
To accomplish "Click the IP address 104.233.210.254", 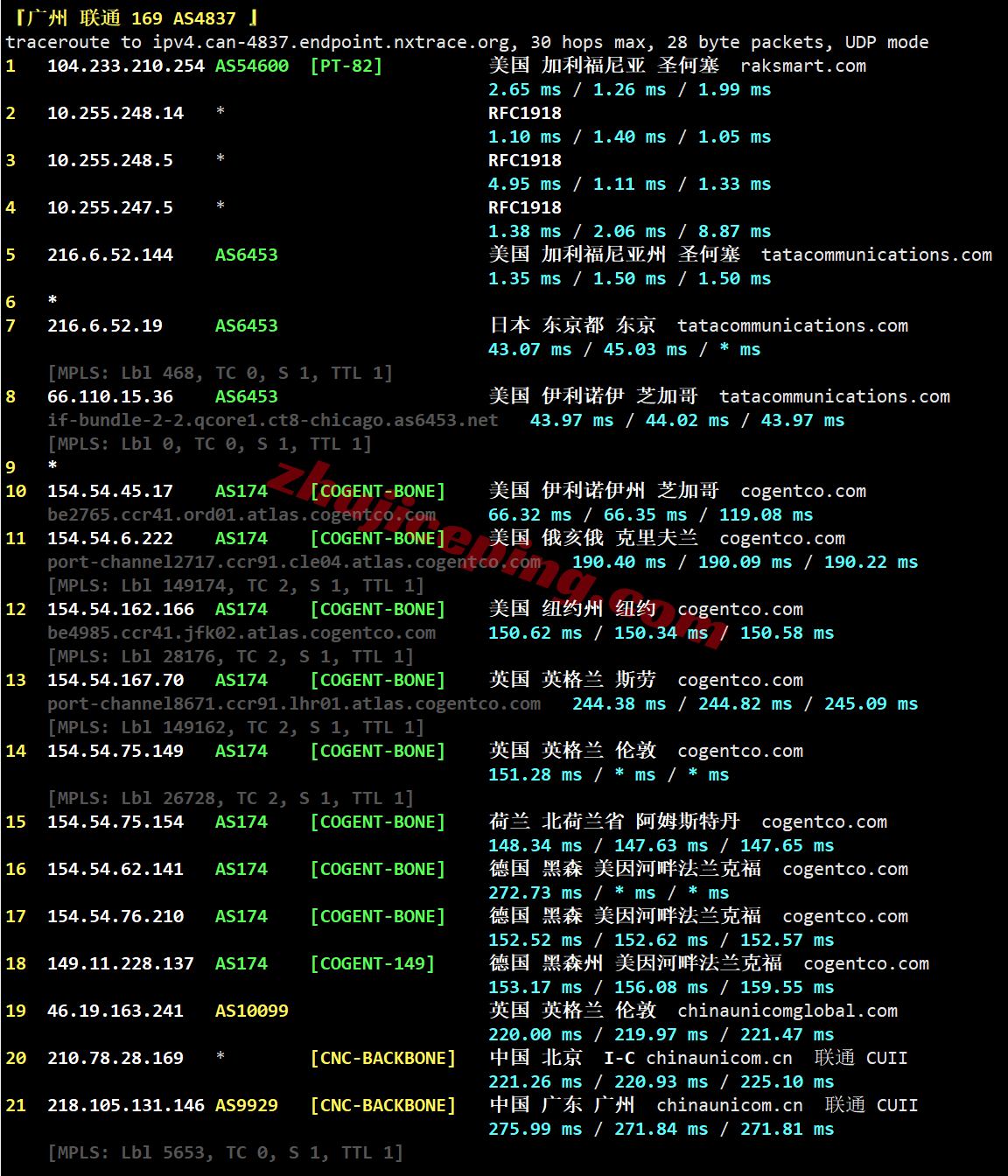I will 126,66.
